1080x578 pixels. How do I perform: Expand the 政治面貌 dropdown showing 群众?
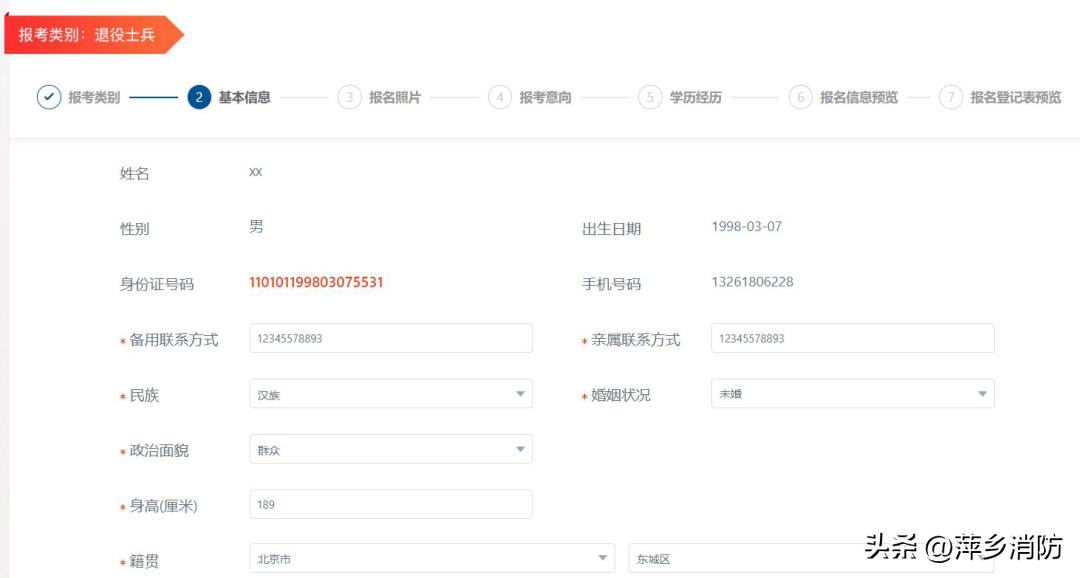point(390,449)
